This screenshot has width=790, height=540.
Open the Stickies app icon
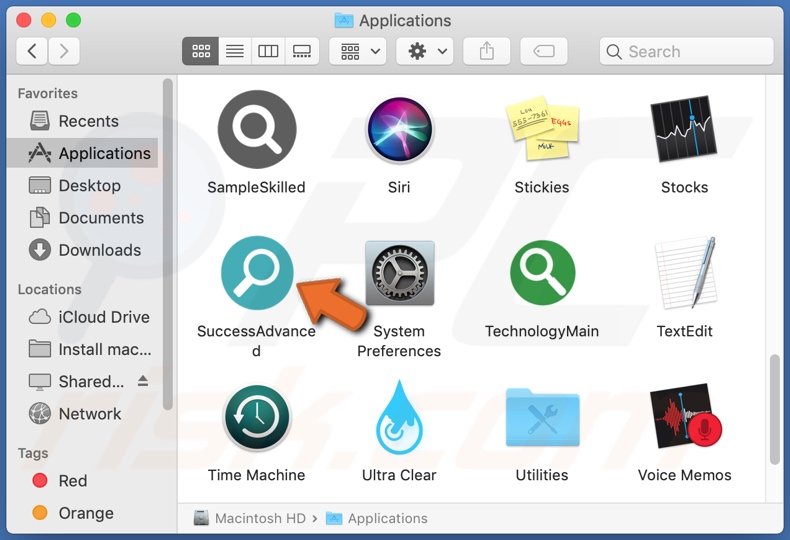pyautogui.click(x=542, y=128)
